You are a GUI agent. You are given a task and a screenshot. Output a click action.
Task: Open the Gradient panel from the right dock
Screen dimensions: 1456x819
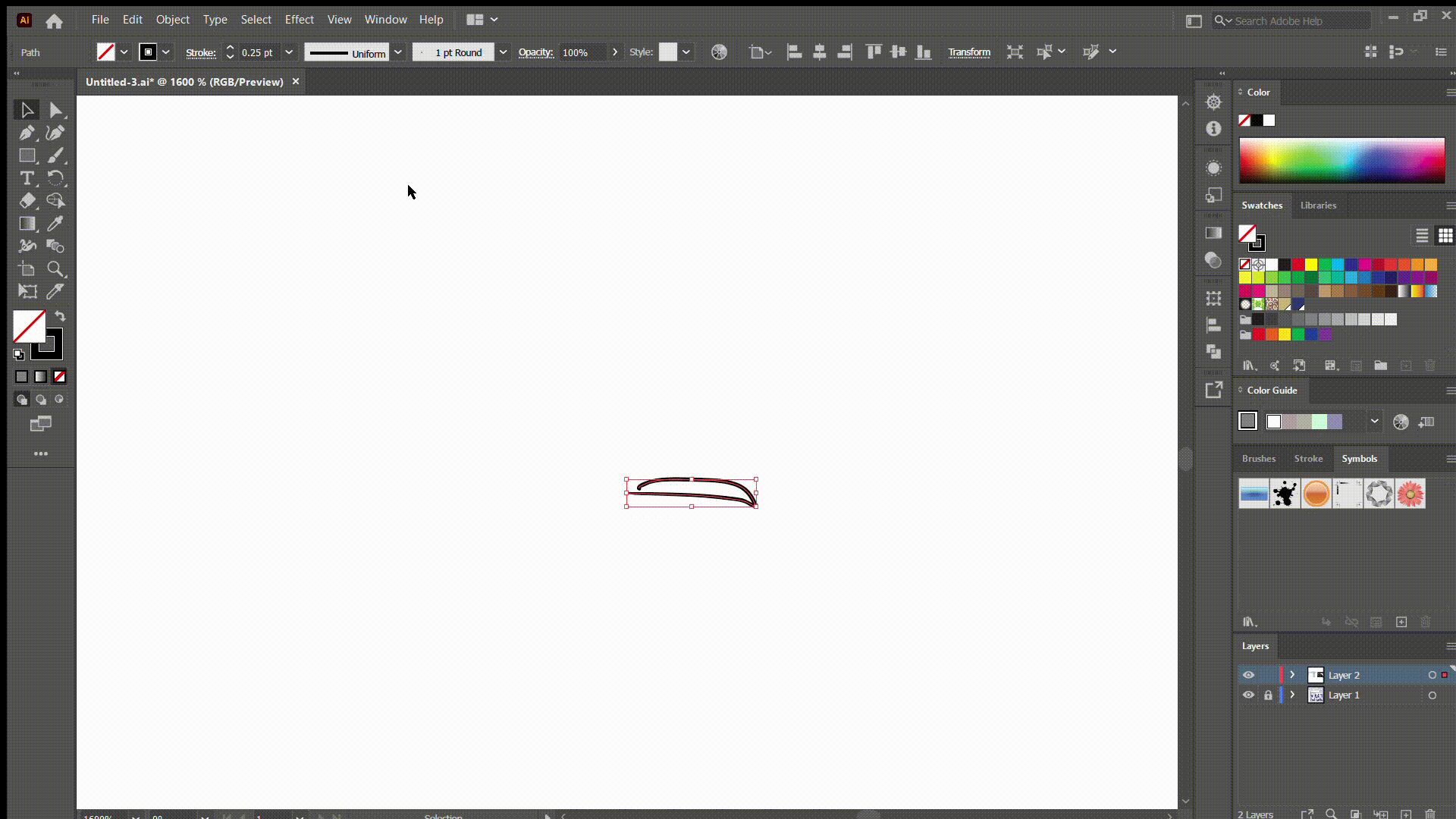click(1213, 233)
